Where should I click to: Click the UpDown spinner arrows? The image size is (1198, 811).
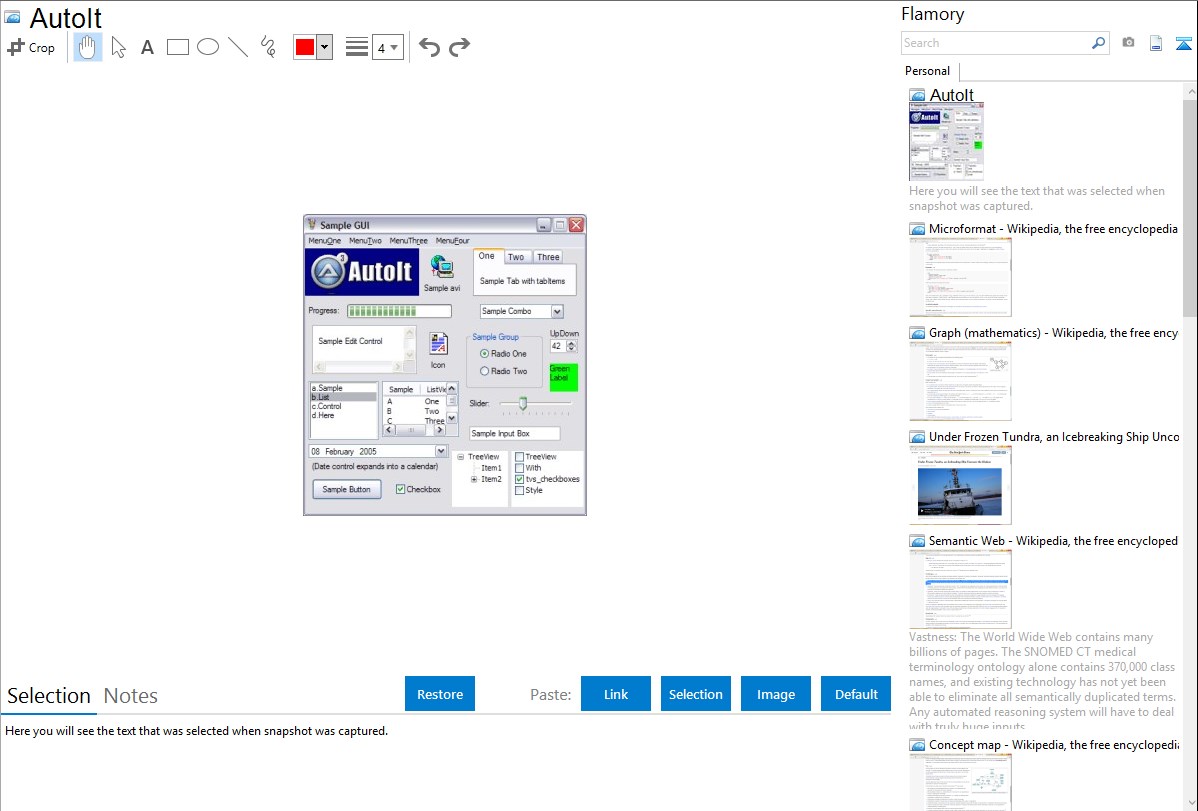(x=571, y=346)
